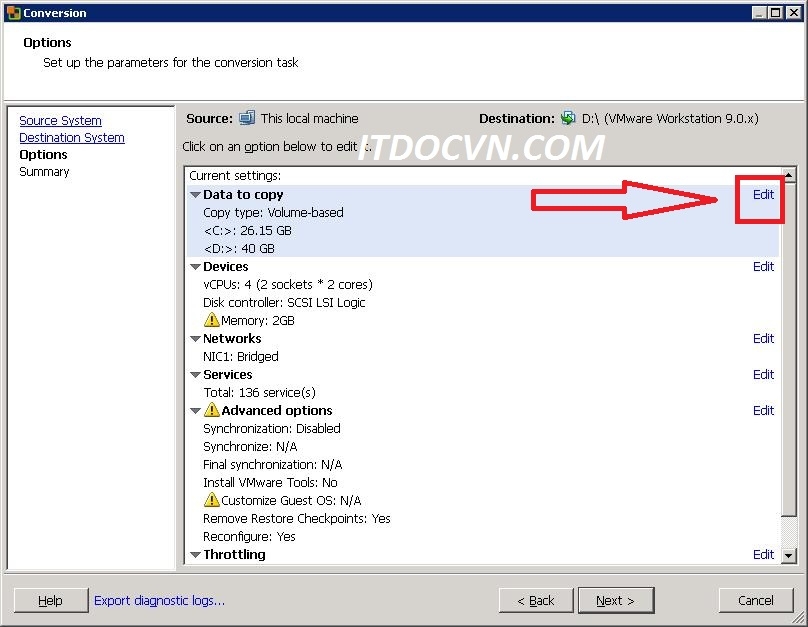
Task: Collapse the Services section
Action: point(195,375)
